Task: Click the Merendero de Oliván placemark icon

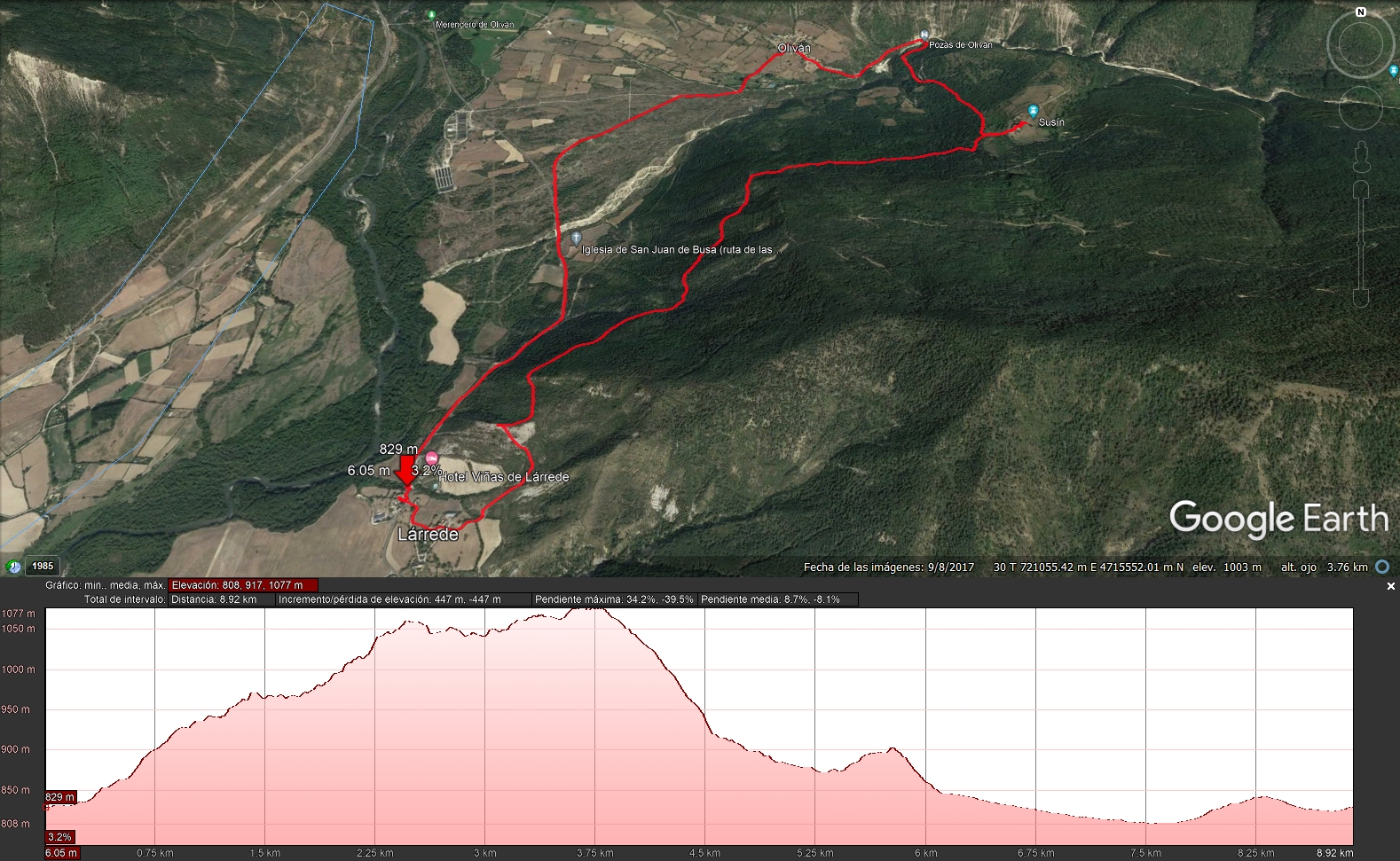Action: tap(431, 15)
